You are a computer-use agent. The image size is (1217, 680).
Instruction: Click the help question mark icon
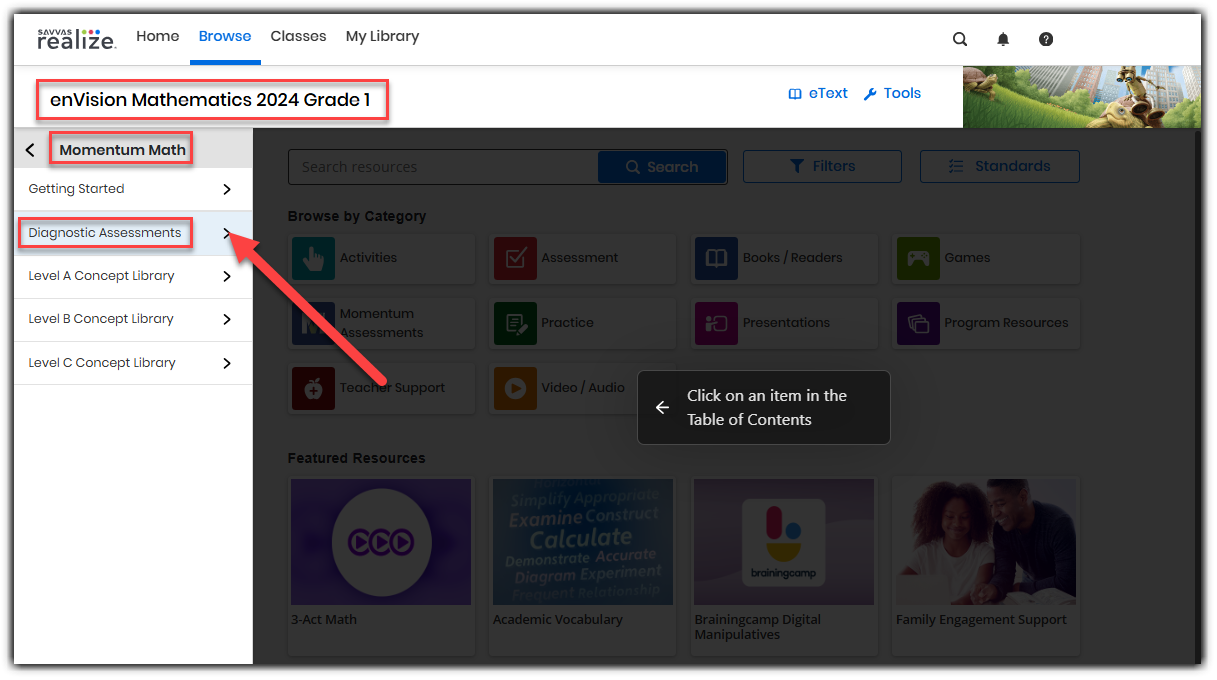coord(1046,39)
